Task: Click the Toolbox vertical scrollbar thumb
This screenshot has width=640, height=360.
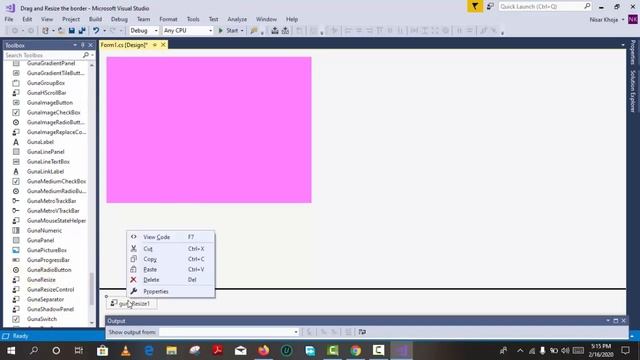Action: [x=92, y=289]
